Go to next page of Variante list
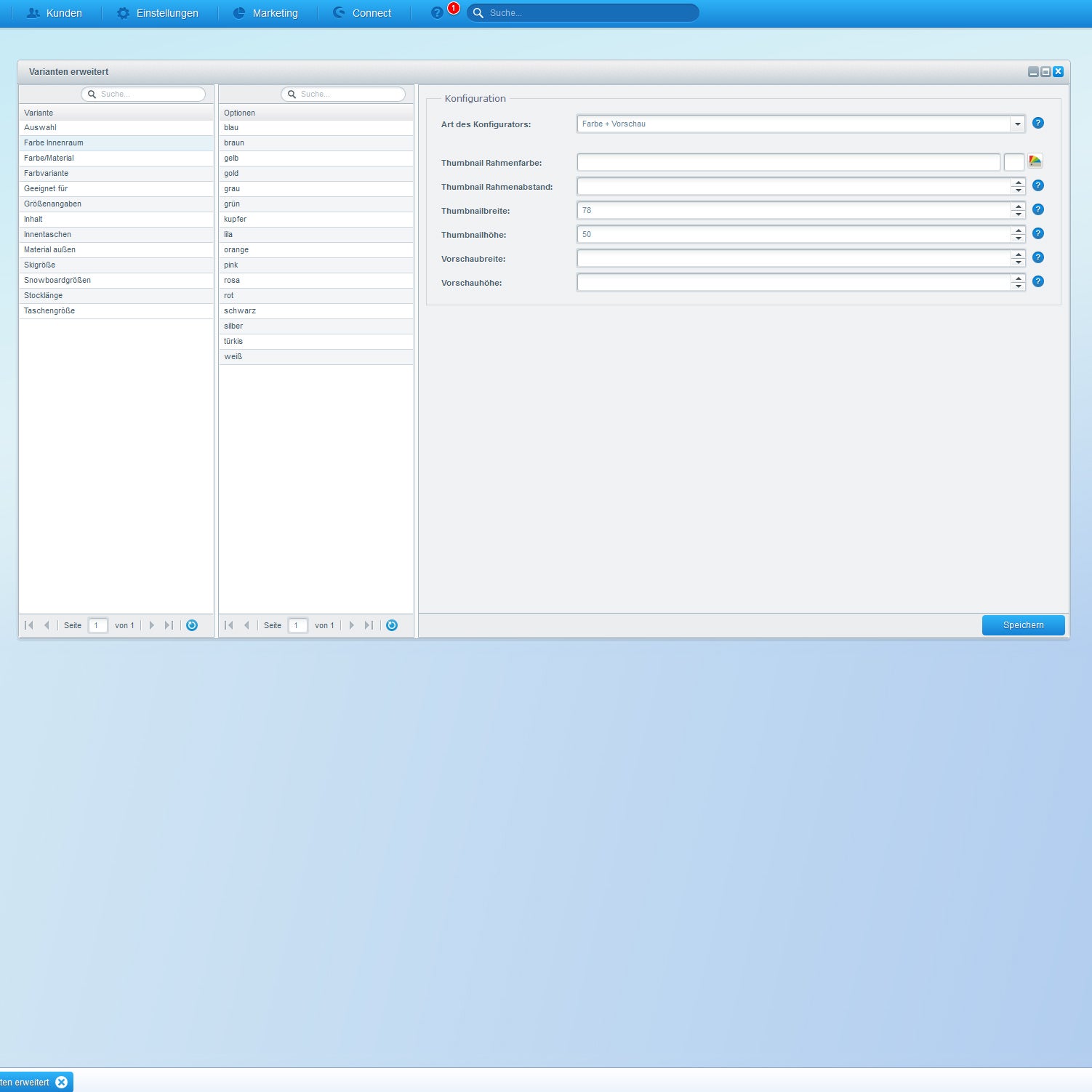 pos(151,625)
